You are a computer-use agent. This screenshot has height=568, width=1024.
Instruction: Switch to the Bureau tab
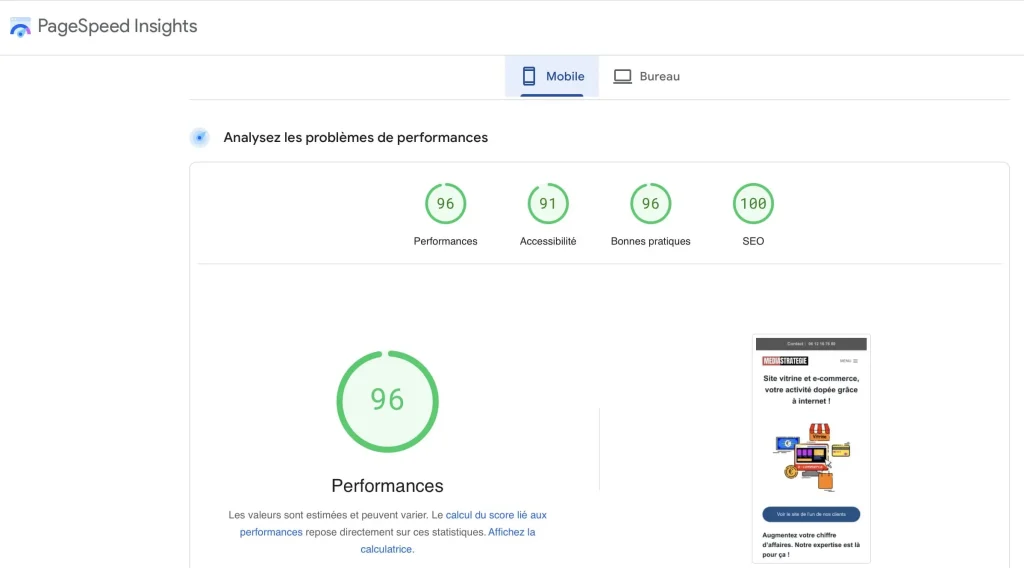[x=646, y=76]
